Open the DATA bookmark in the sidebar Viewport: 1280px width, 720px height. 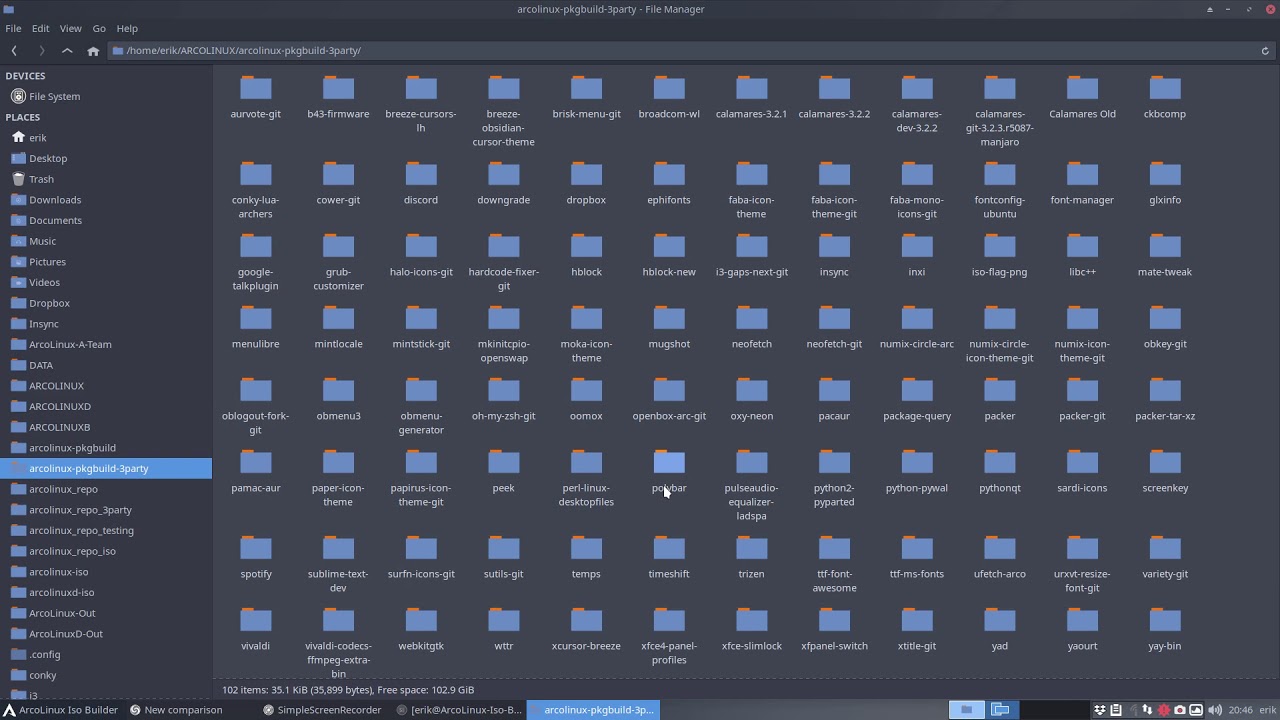tap(106, 365)
